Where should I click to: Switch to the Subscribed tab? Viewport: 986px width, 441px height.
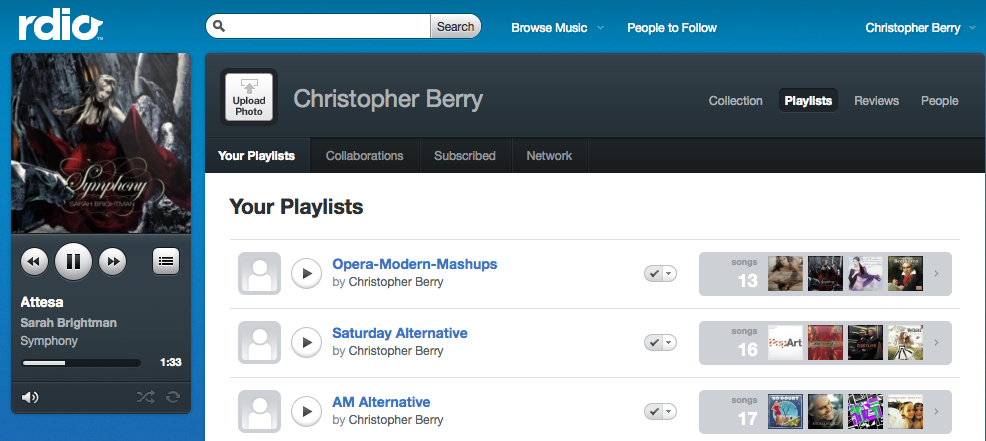(x=465, y=156)
